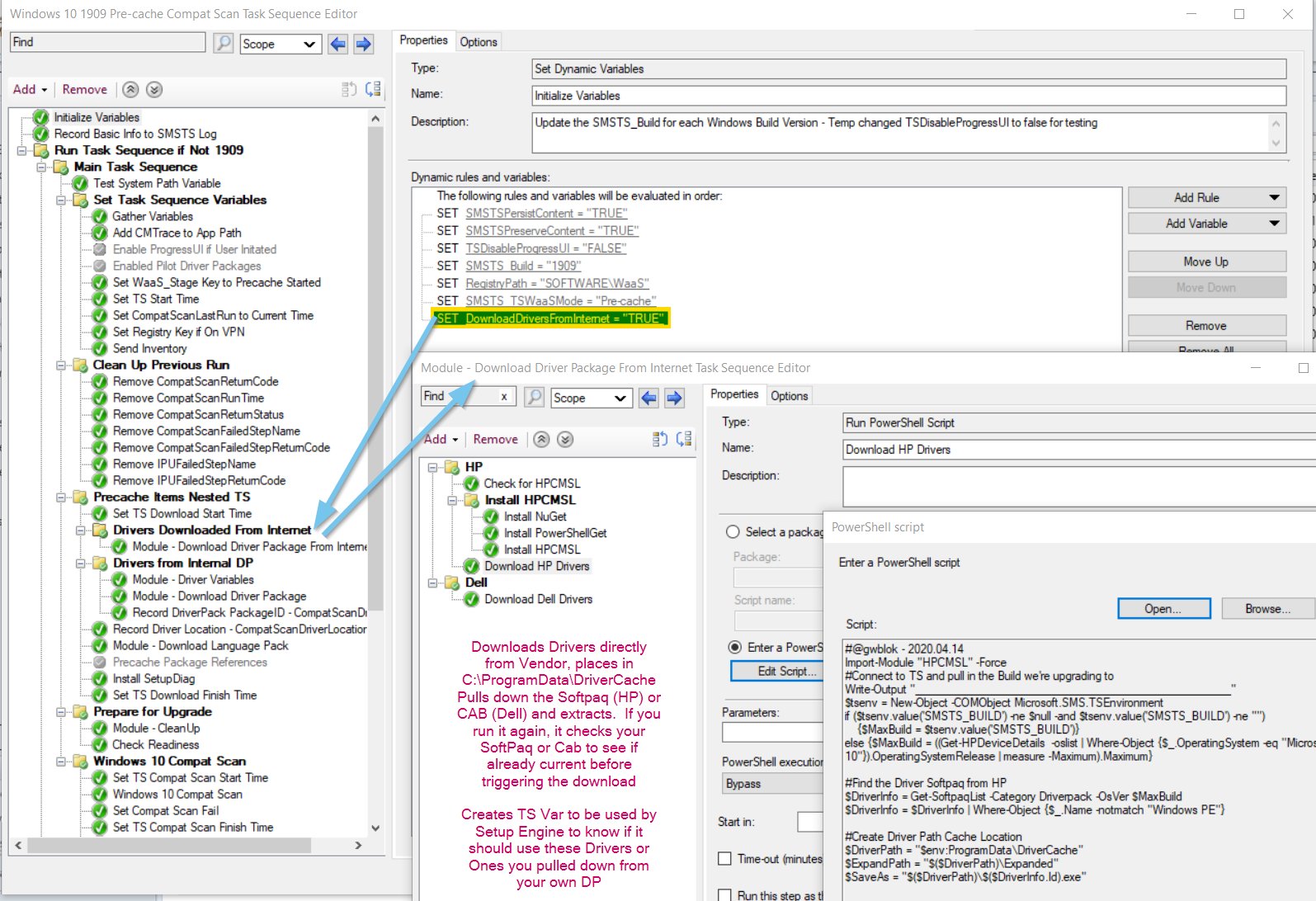Click the Dell group folder icon

click(452, 583)
